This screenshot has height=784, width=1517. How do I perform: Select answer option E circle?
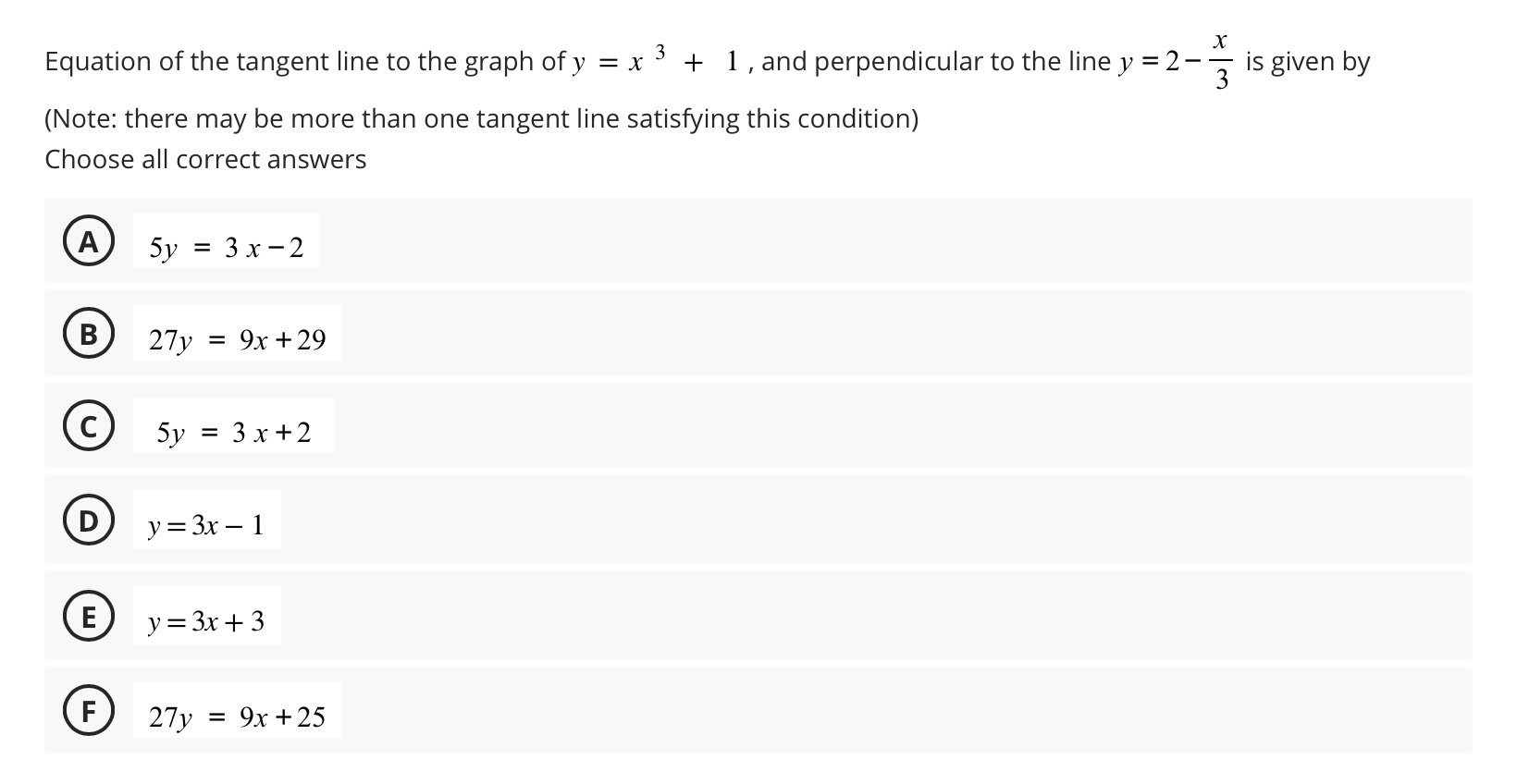(x=89, y=619)
